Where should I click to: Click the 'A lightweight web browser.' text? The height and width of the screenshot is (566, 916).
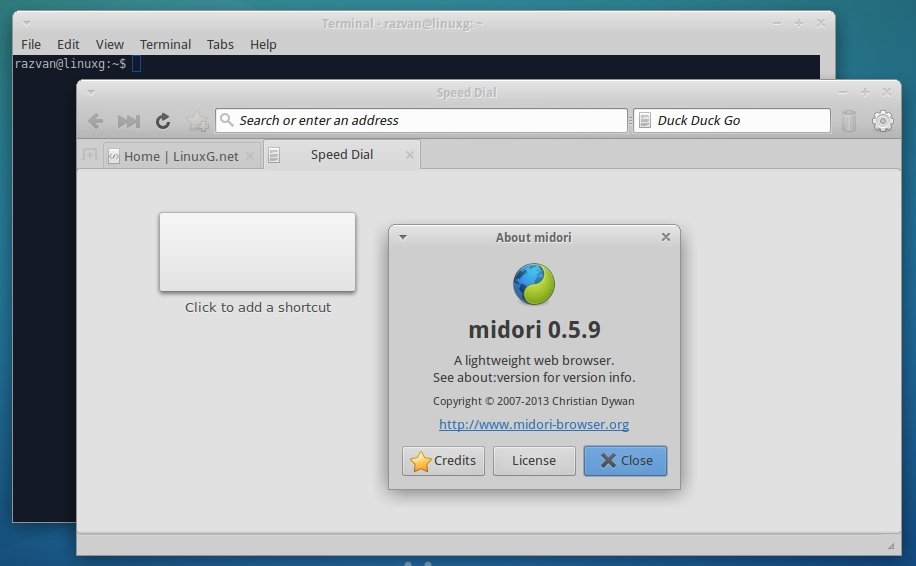tap(534, 360)
